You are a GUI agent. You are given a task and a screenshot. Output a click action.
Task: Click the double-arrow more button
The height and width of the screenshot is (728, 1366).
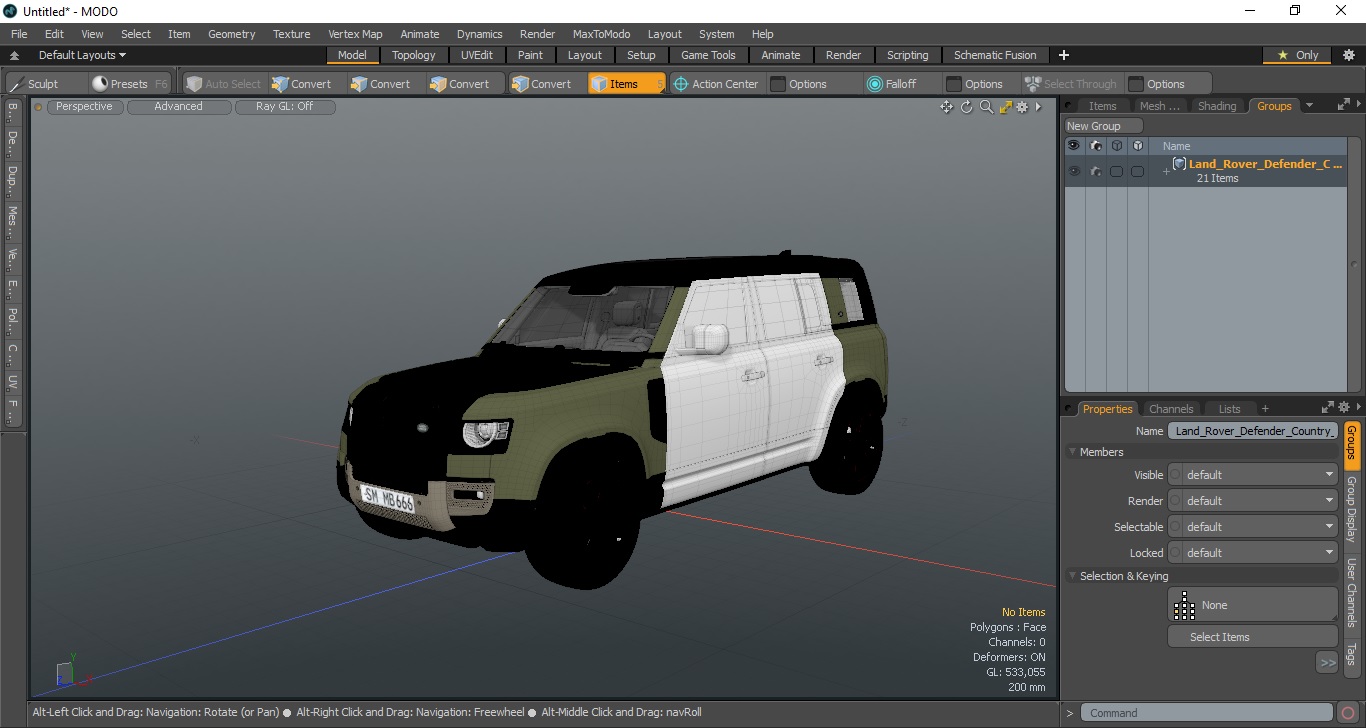point(1327,662)
